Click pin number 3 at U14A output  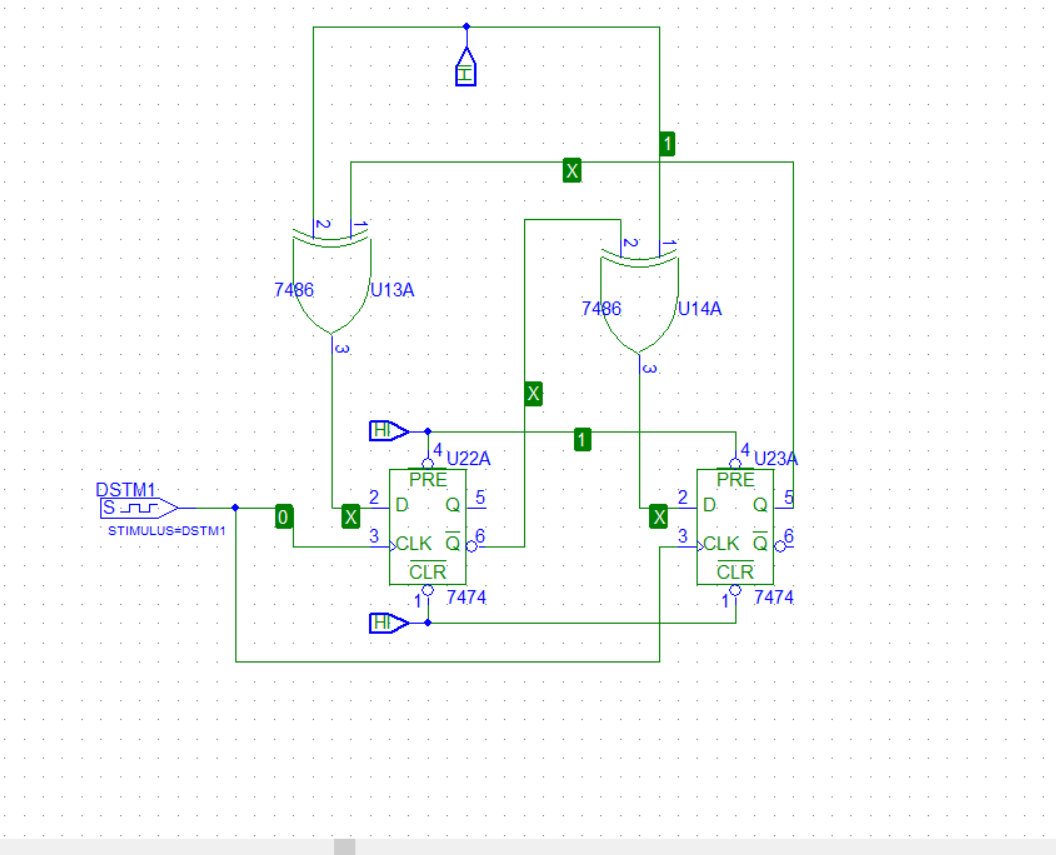(x=649, y=368)
